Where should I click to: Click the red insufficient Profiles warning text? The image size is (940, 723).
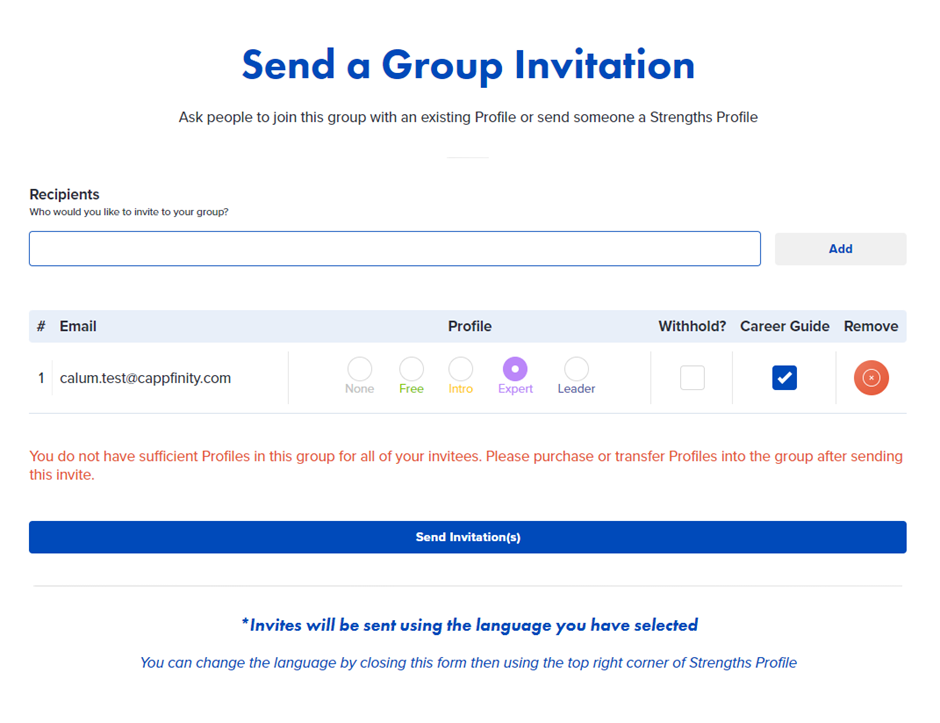click(466, 465)
